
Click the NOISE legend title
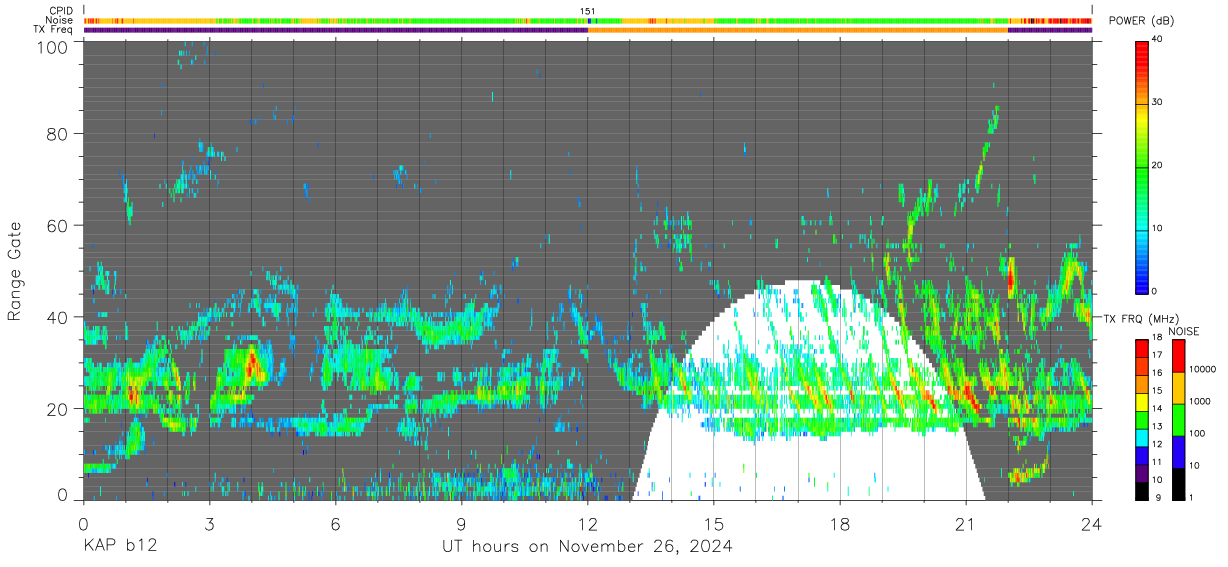(1183, 331)
